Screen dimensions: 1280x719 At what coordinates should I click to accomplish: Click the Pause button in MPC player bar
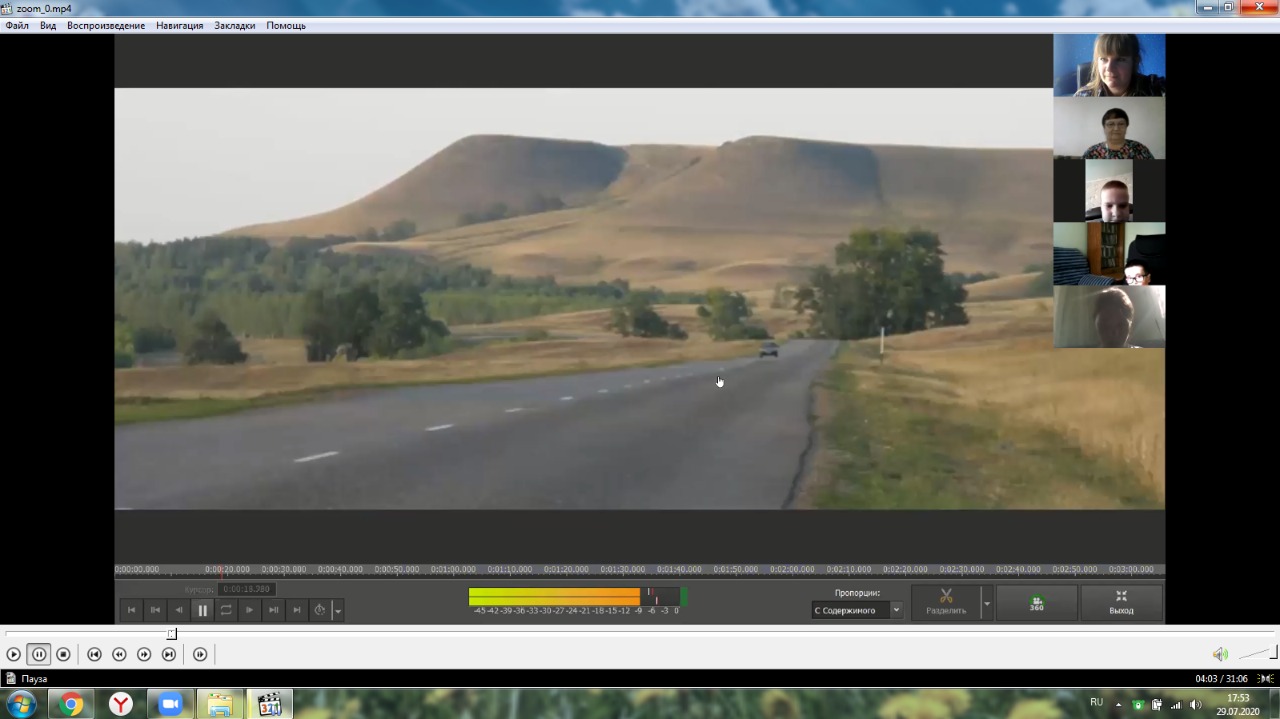[x=39, y=654]
